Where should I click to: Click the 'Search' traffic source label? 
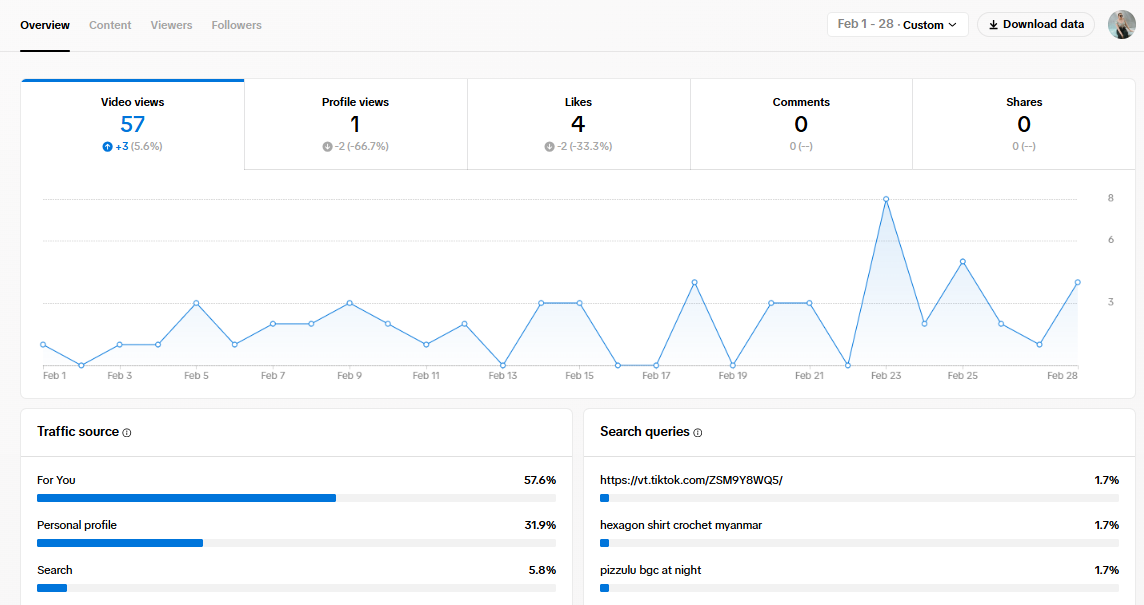pyautogui.click(x=55, y=570)
